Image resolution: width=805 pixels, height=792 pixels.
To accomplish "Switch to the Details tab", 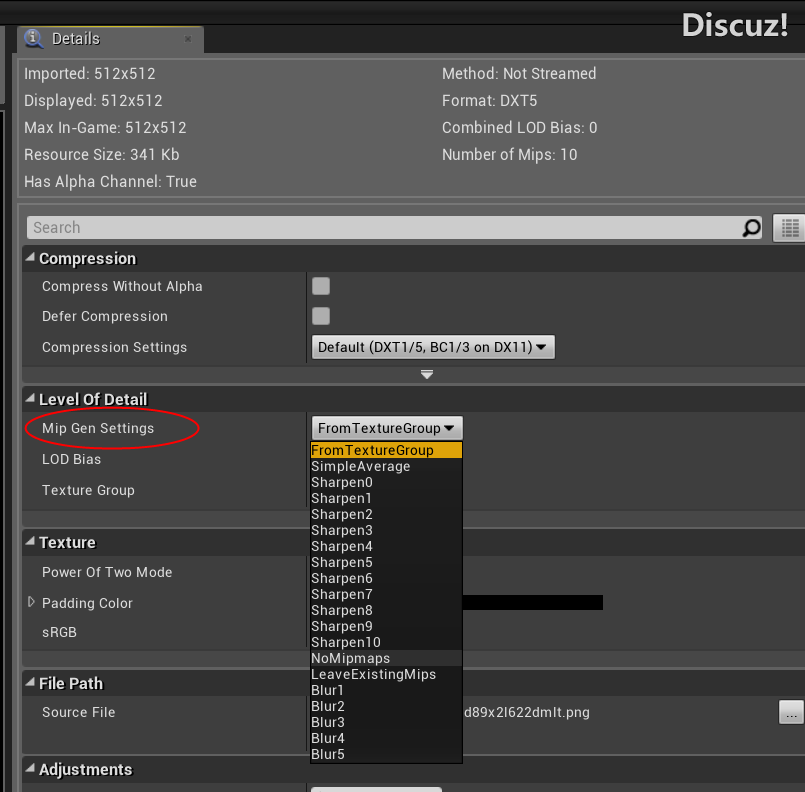I will 75,39.
